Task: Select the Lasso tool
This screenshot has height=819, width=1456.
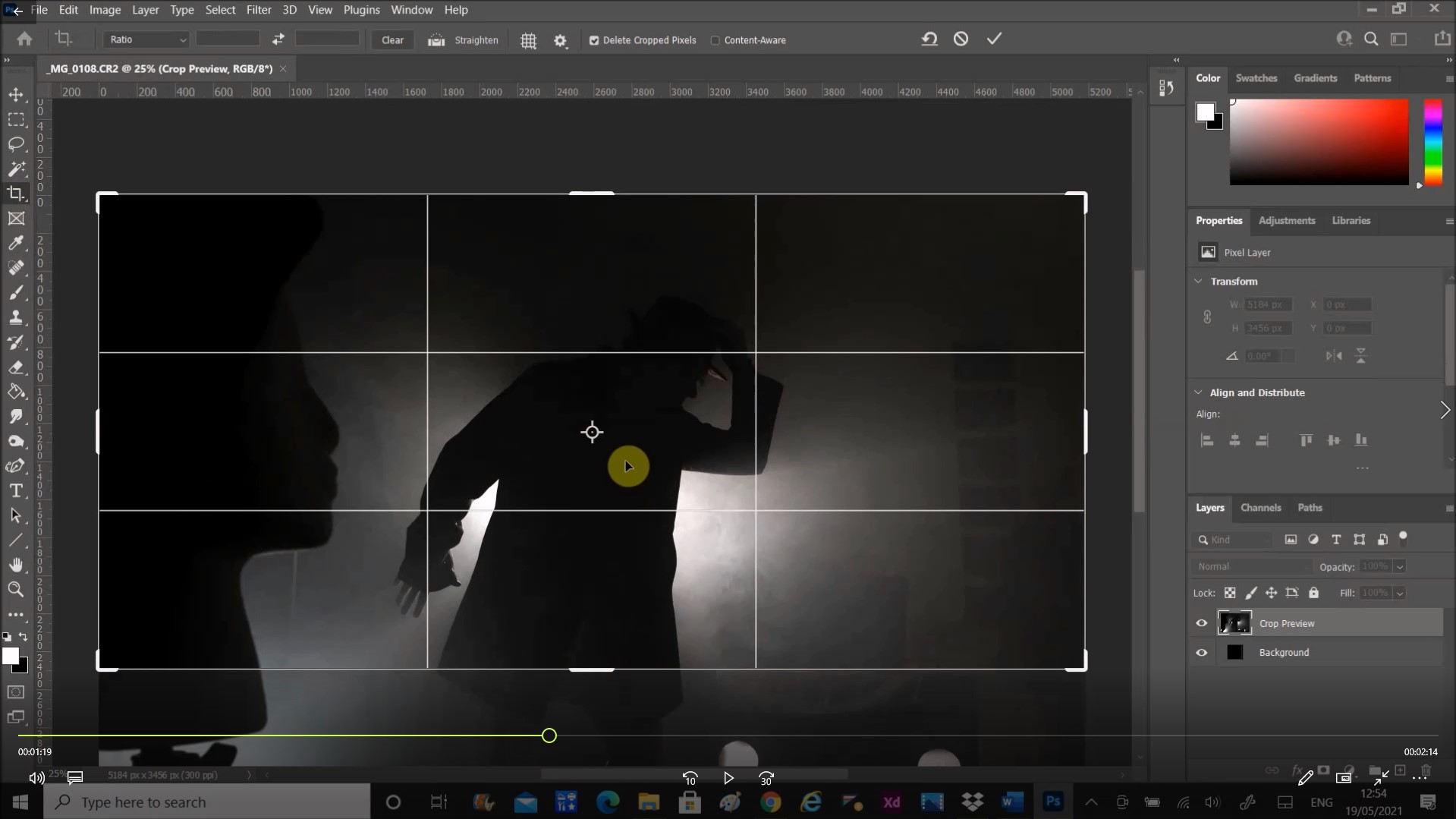Action: (x=16, y=144)
